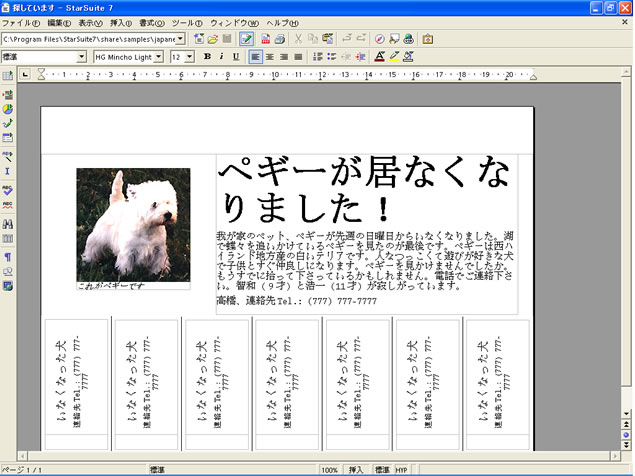Image resolution: width=635 pixels, height=476 pixels.
Task: Paste from clipboard icon
Action: (328, 39)
